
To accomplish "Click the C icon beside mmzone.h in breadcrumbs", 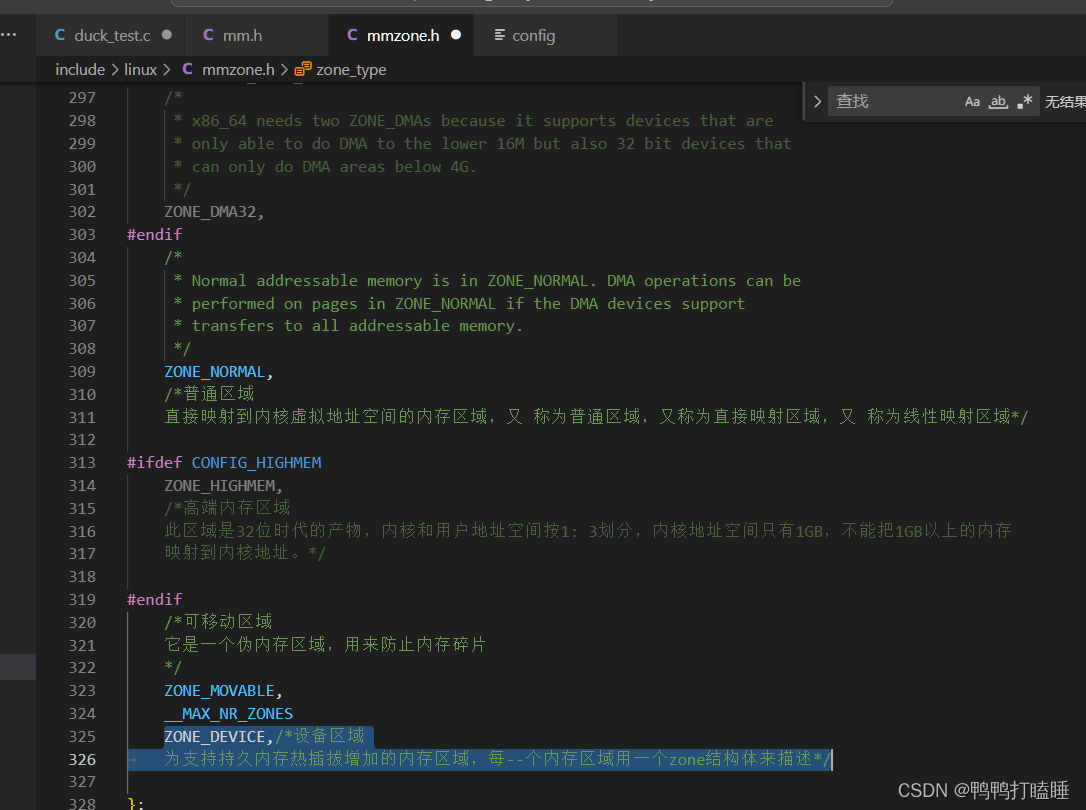I will (187, 69).
